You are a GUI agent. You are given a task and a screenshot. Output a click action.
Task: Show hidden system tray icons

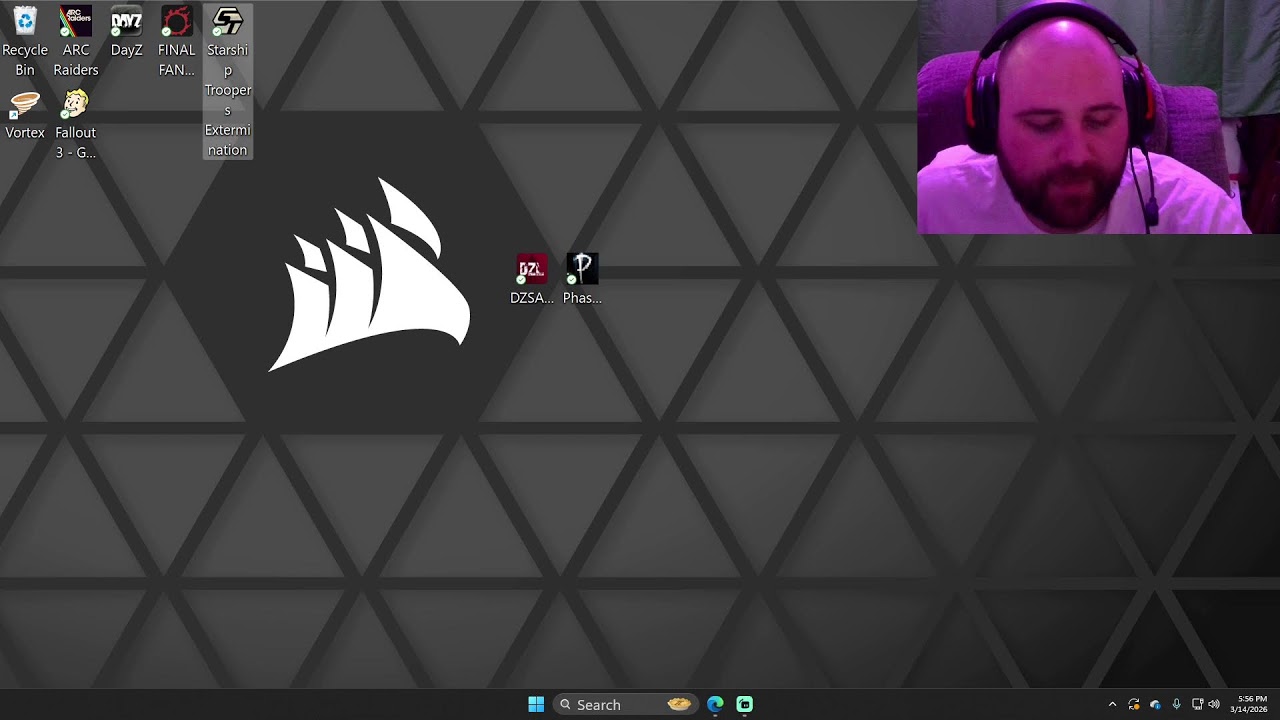(1112, 705)
